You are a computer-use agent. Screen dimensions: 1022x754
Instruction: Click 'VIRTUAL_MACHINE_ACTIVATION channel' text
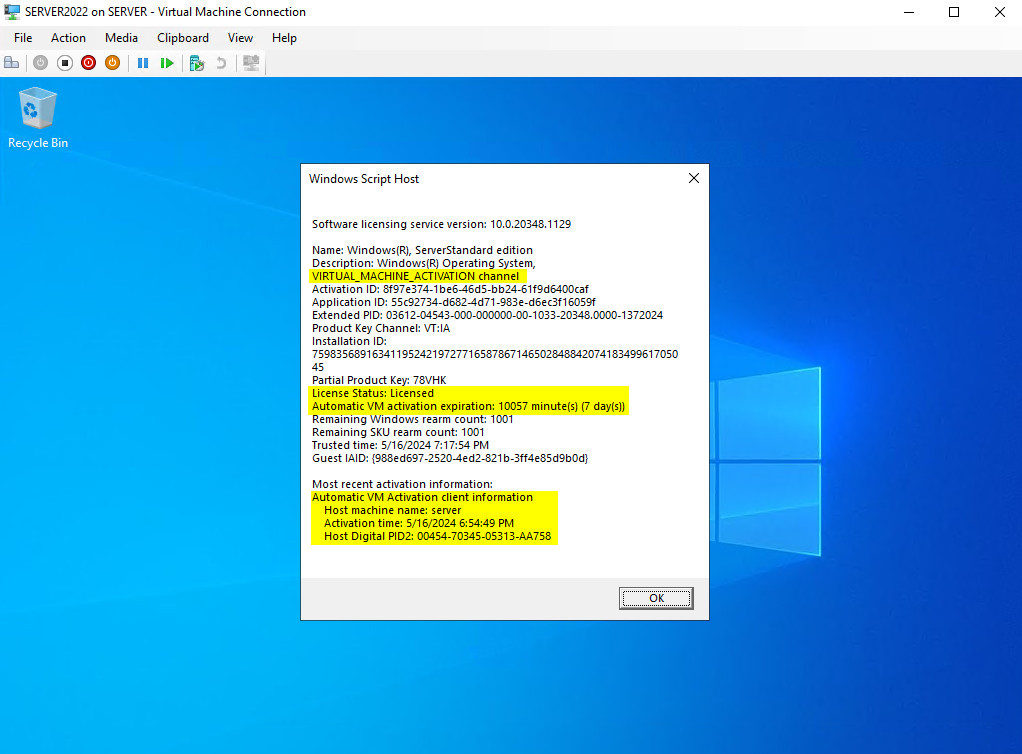415,276
